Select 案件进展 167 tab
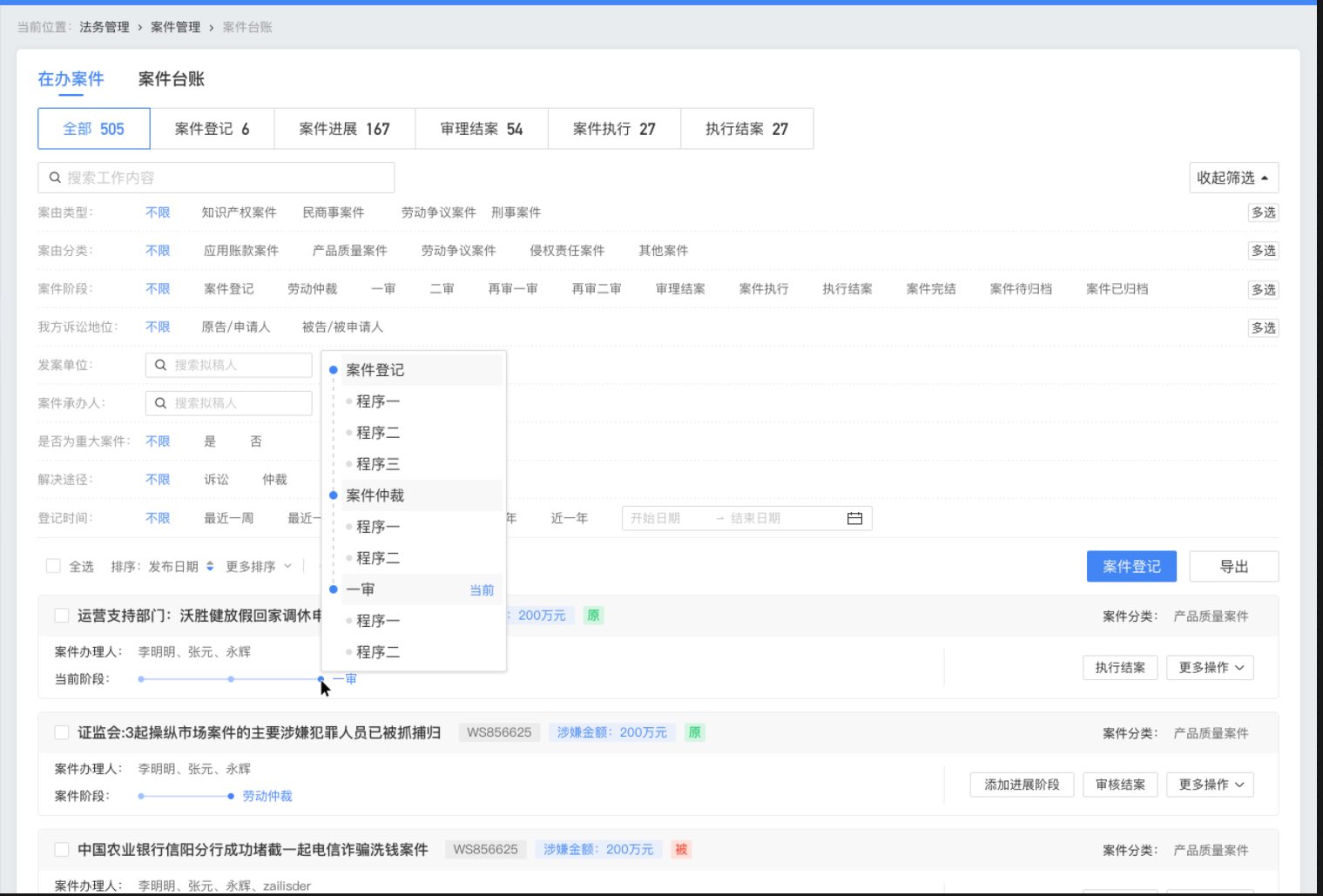The width and height of the screenshot is (1323, 896). pos(344,129)
